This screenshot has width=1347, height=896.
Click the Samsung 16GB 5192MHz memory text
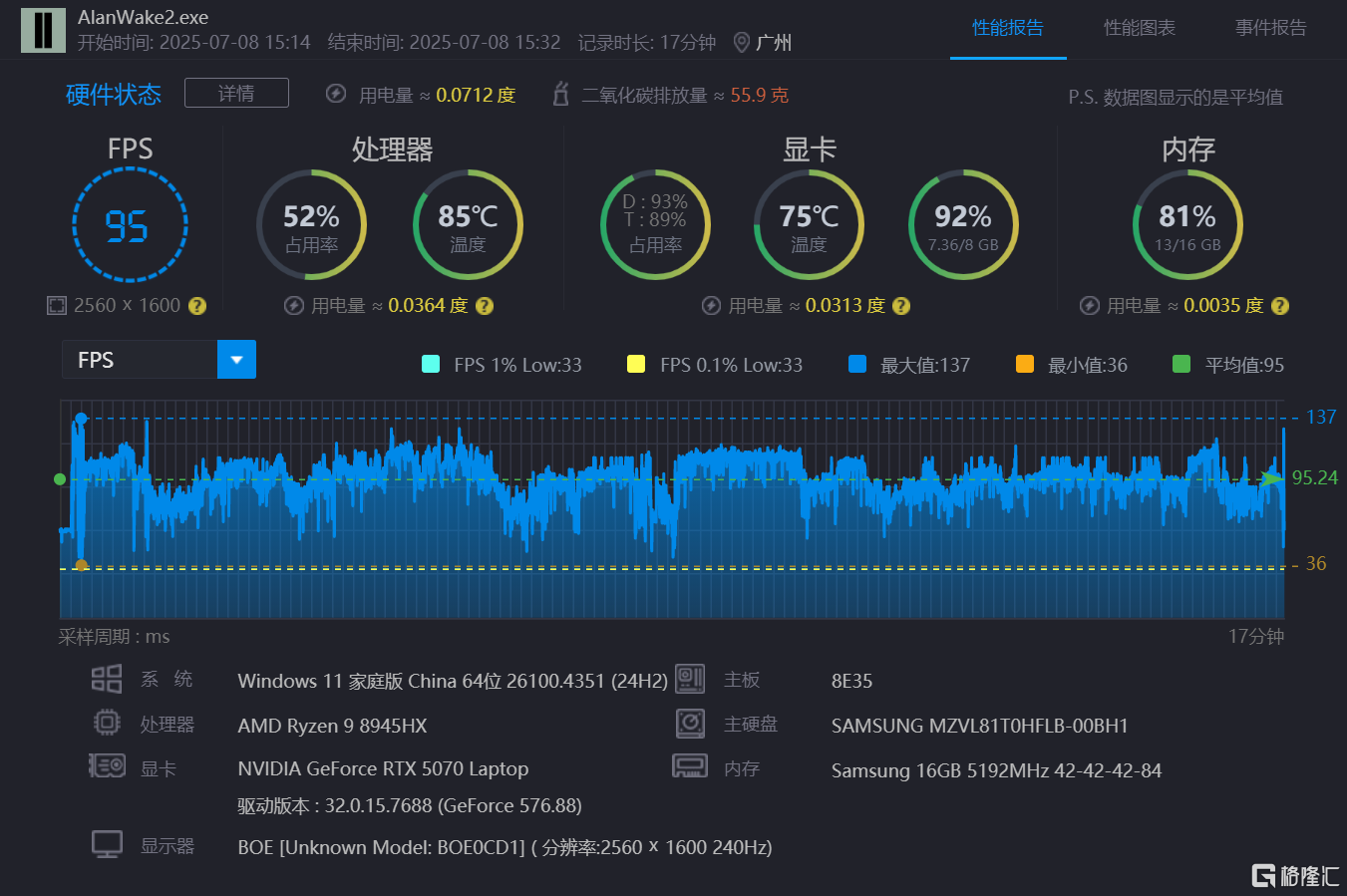point(996,770)
